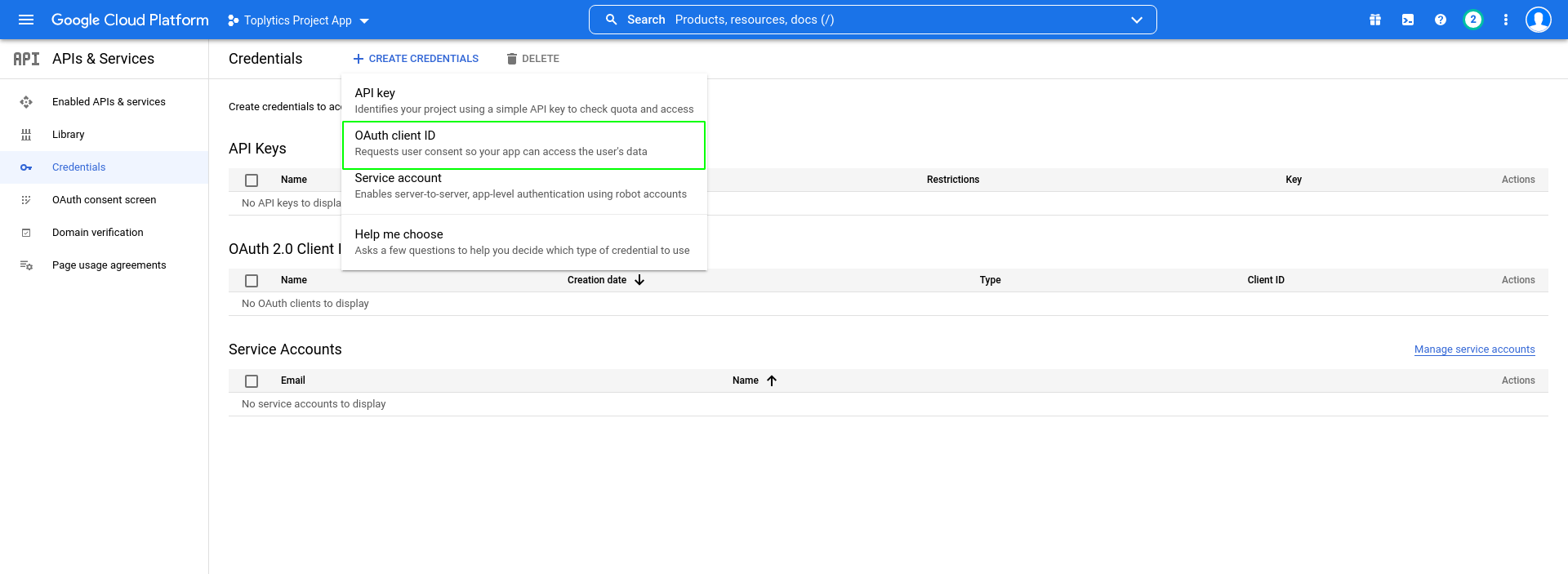Open the hamburger navigation menu
The width and height of the screenshot is (1568, 574).
pos(26,20)
